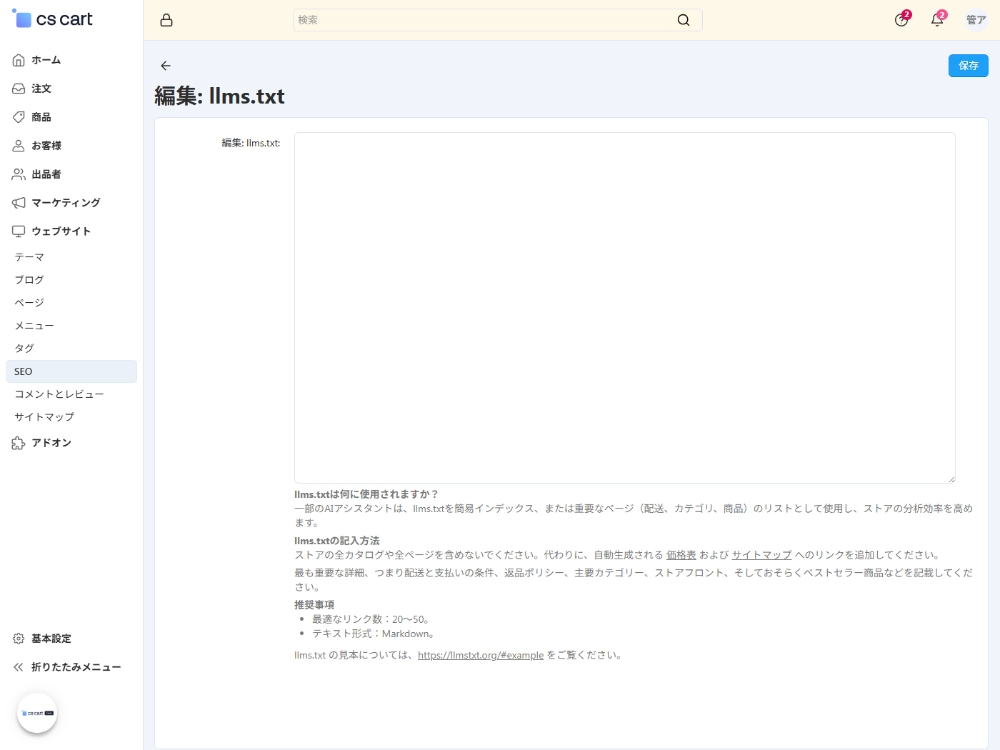Expand the マーケティング menu section
1000x750 pixels.
click(x=65, y=203)
